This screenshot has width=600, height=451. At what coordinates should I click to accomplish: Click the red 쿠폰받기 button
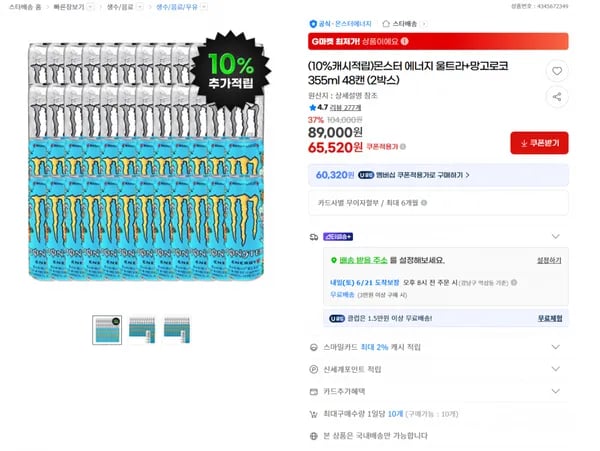[x=539, y=143]
